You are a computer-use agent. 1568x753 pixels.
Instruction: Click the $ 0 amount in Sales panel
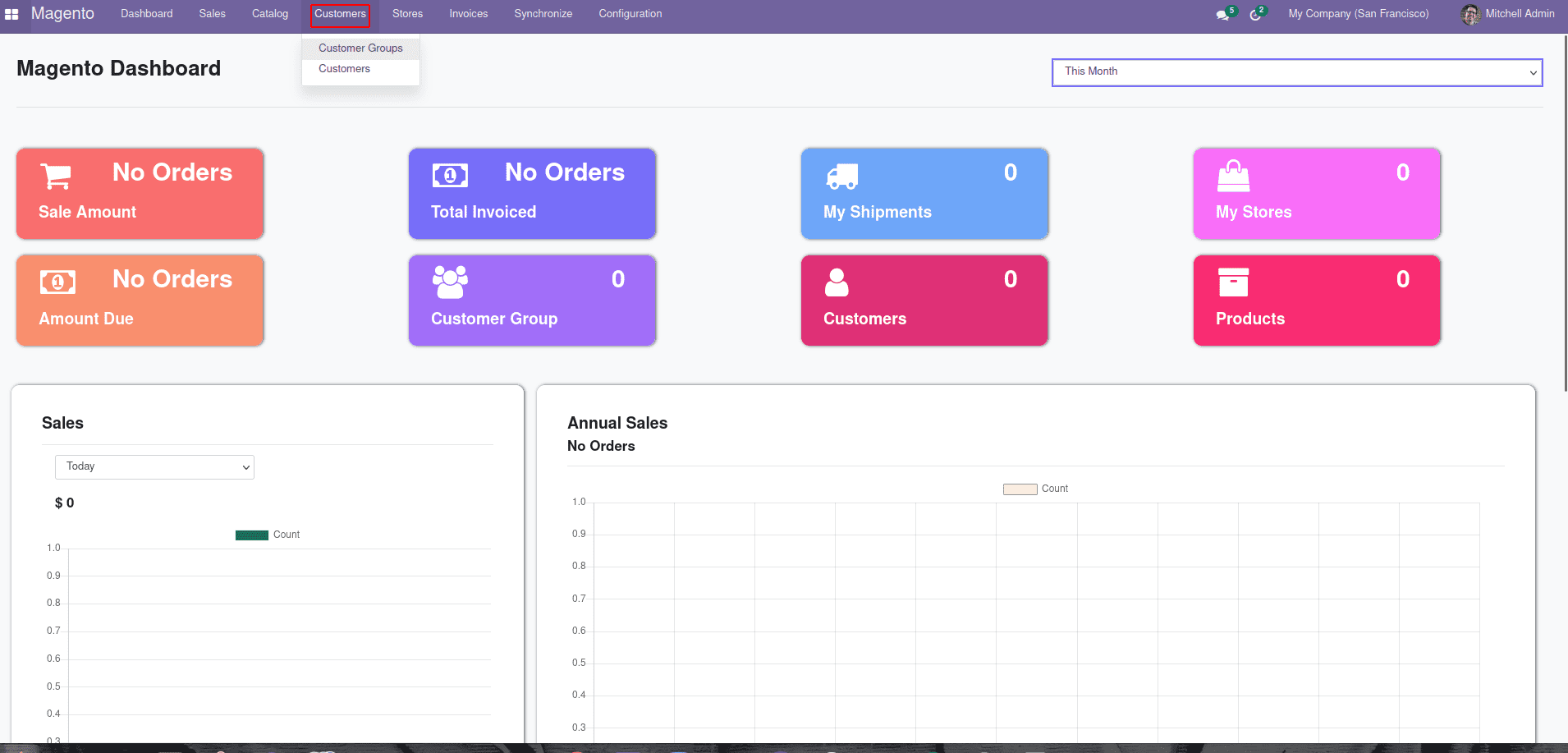pos(64,503)
